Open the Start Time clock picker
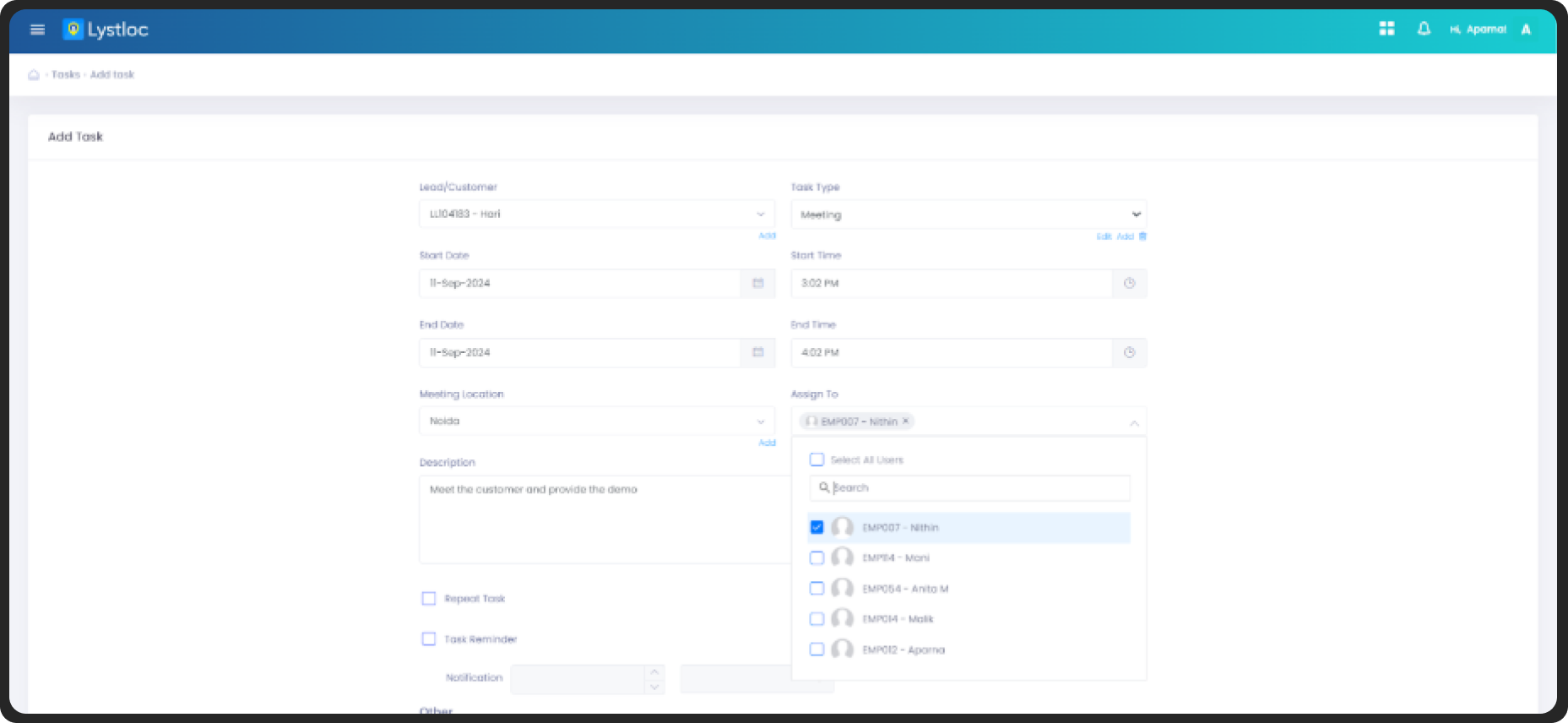This screenshot has height=723, width=1568. (x=1129, y=284)
